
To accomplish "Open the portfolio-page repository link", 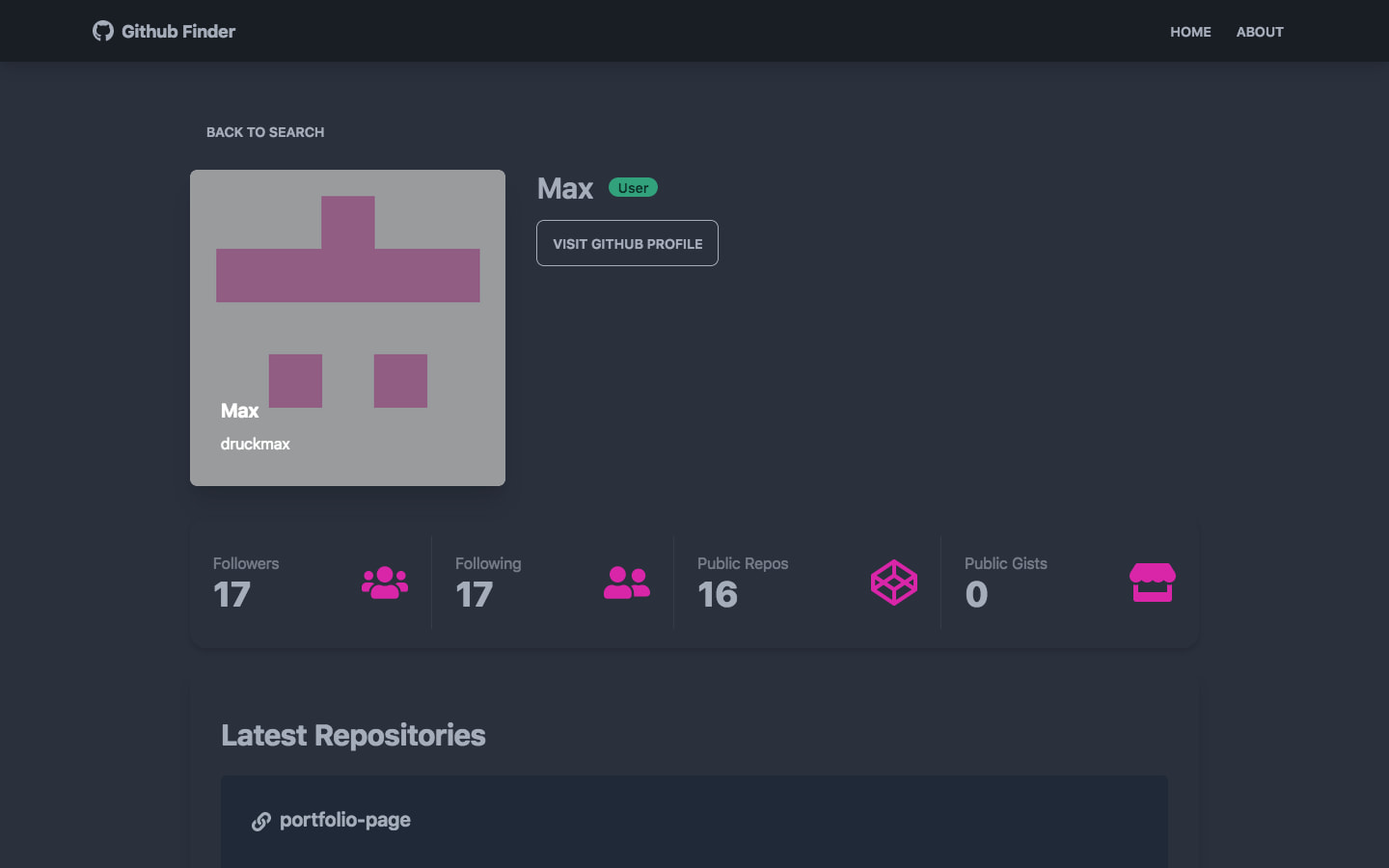I will coord(344,820).
